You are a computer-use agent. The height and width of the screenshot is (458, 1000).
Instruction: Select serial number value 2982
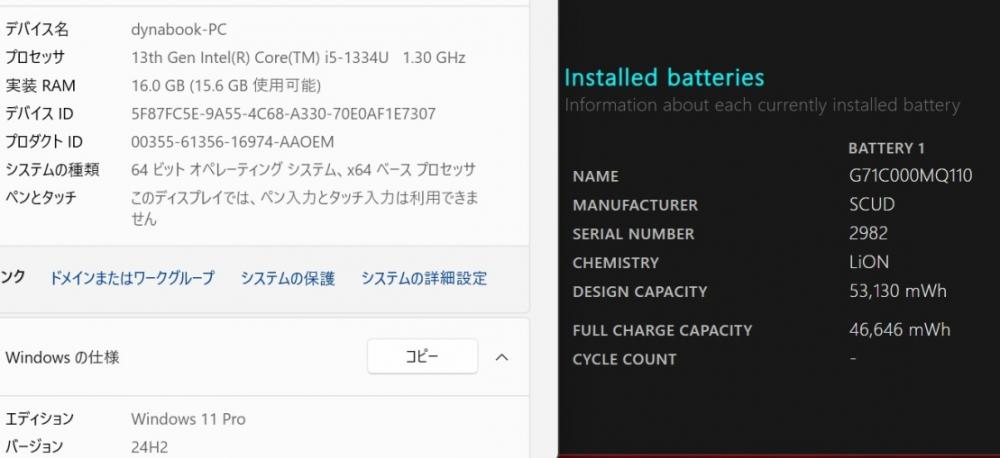point(868,233)
